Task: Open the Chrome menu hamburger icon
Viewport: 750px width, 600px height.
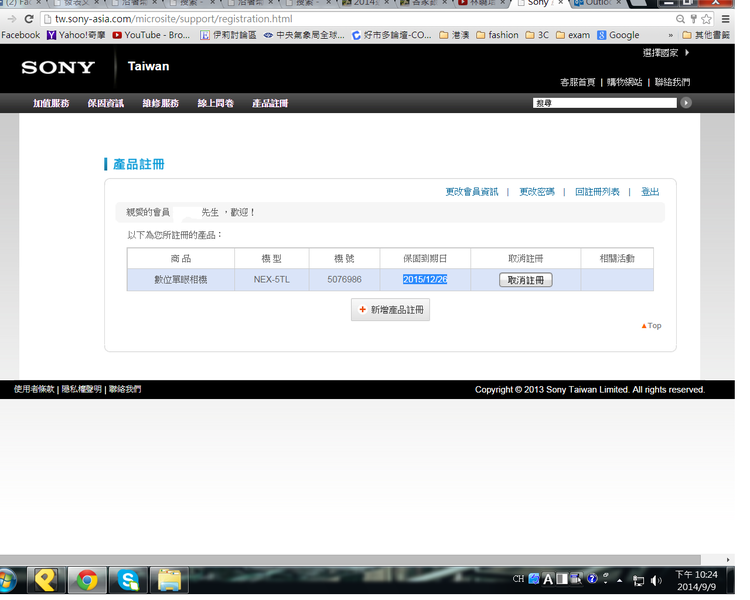Action: pyautogui.click(x=726, y=19)
